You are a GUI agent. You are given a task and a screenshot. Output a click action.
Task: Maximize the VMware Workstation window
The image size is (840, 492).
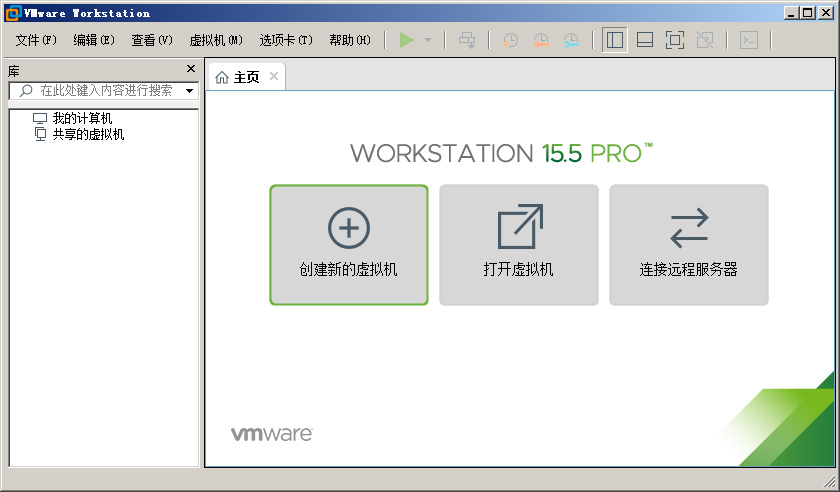tap(808, 13)
